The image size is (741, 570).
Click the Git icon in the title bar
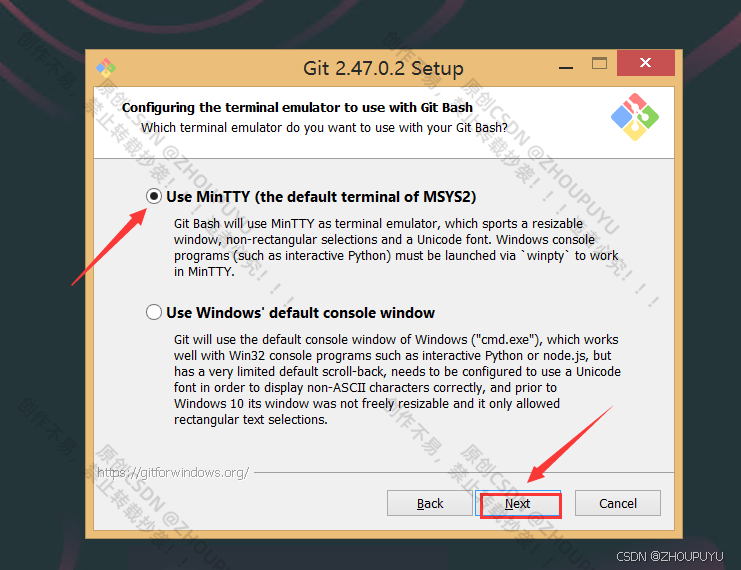click(106, 68)
